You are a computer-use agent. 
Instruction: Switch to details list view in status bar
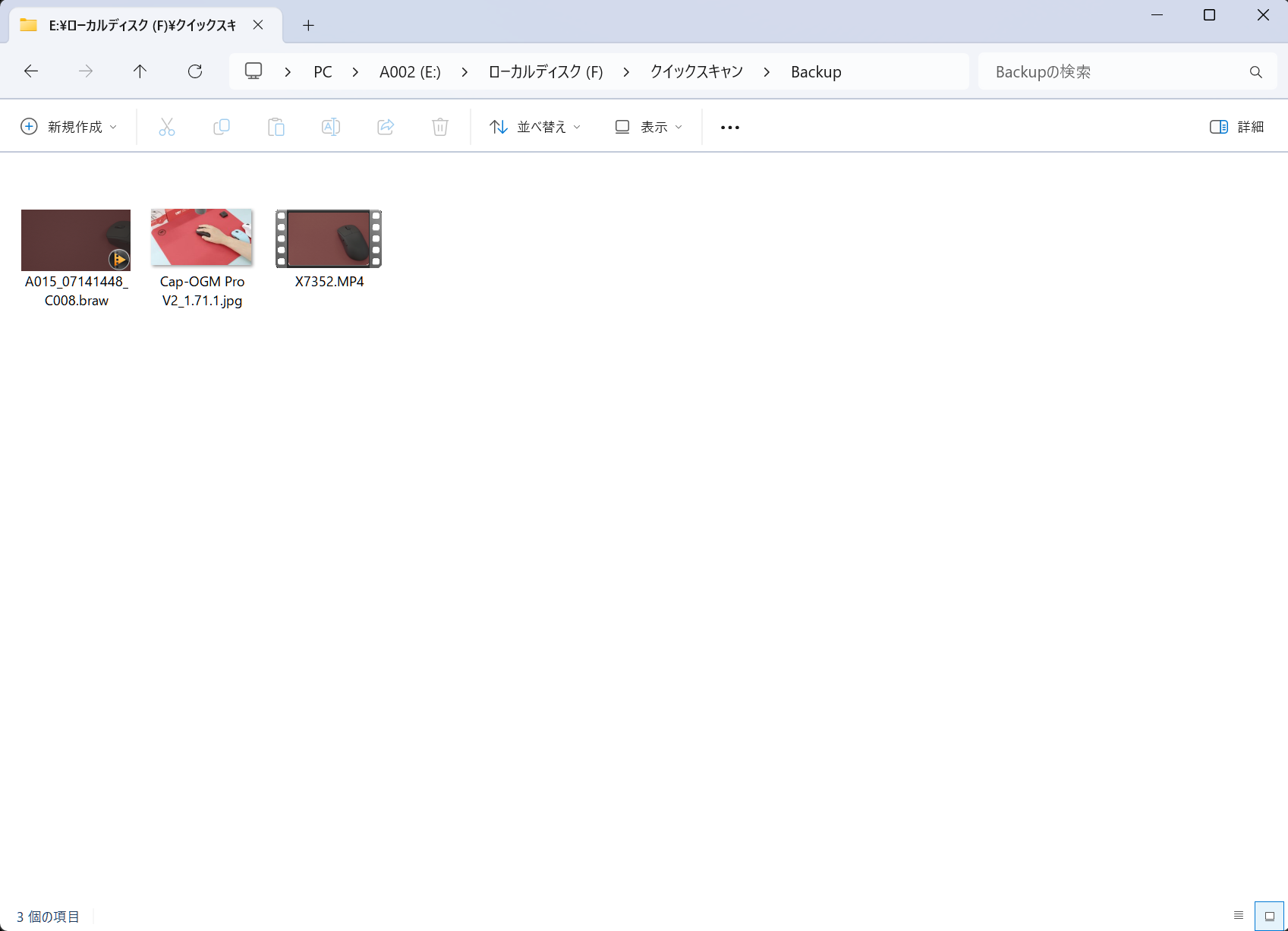1239,916
